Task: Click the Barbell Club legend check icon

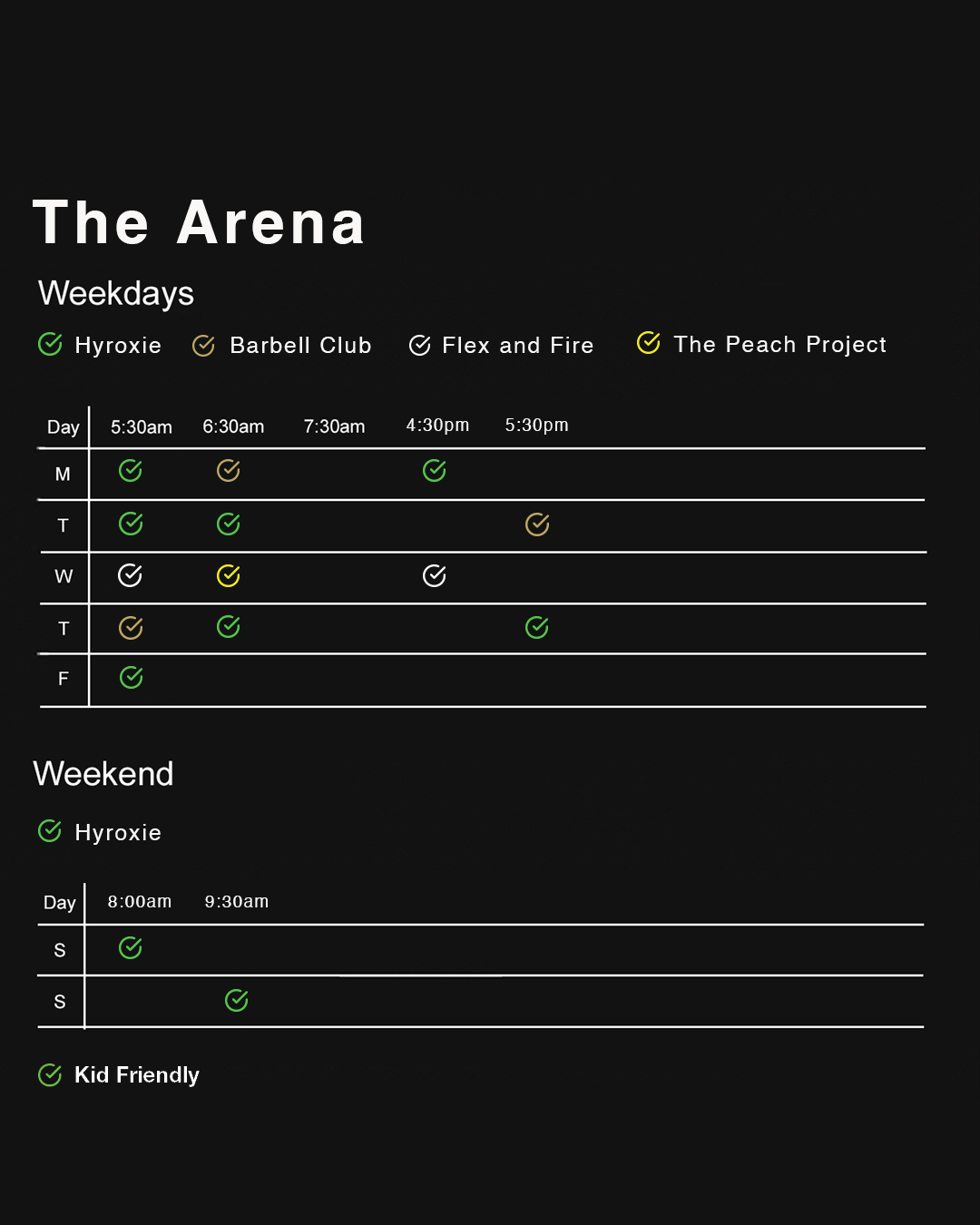Action: pyautogui.click(x=203, y=346)
